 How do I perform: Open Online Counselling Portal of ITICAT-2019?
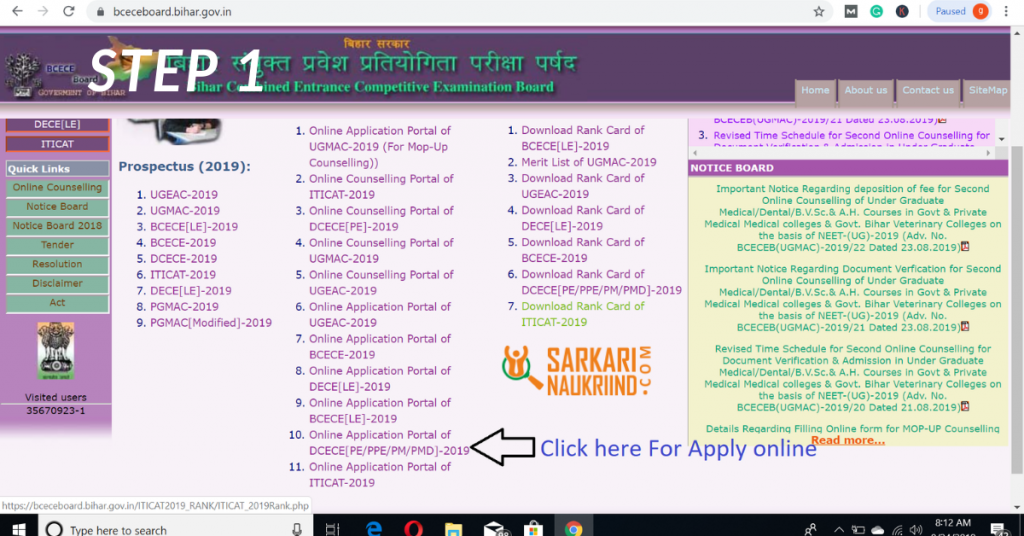tap(381, 186)
